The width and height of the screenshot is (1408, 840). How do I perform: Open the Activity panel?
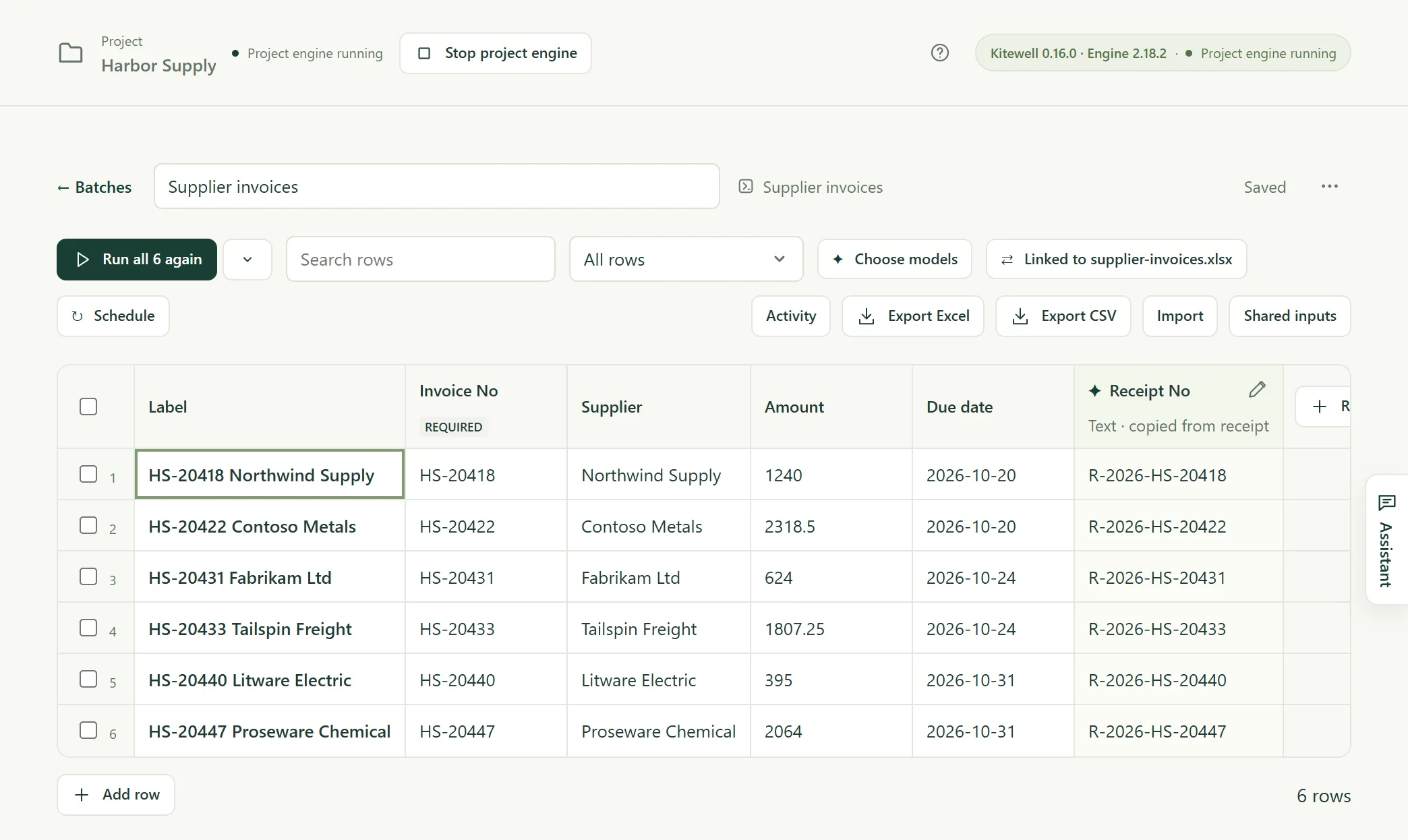791,316
